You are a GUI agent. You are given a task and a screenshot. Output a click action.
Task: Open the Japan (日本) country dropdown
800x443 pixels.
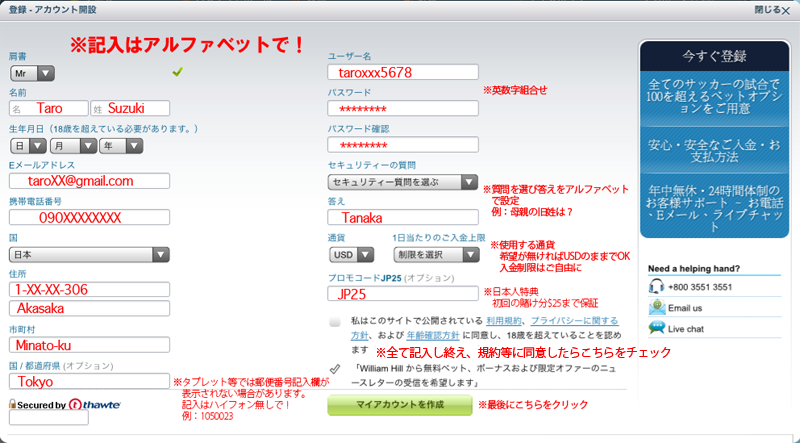pyautogui.click(x=89, y=255)
